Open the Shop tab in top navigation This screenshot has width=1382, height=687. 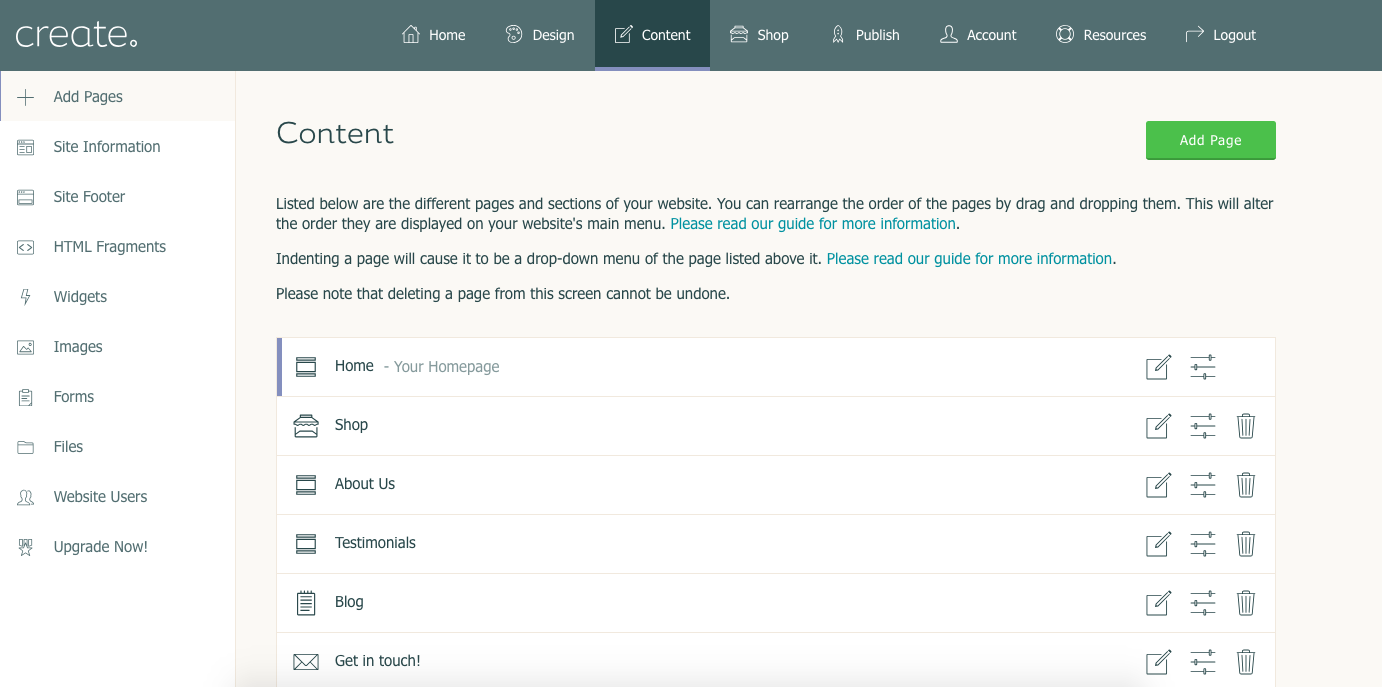[x=759, y=35]
